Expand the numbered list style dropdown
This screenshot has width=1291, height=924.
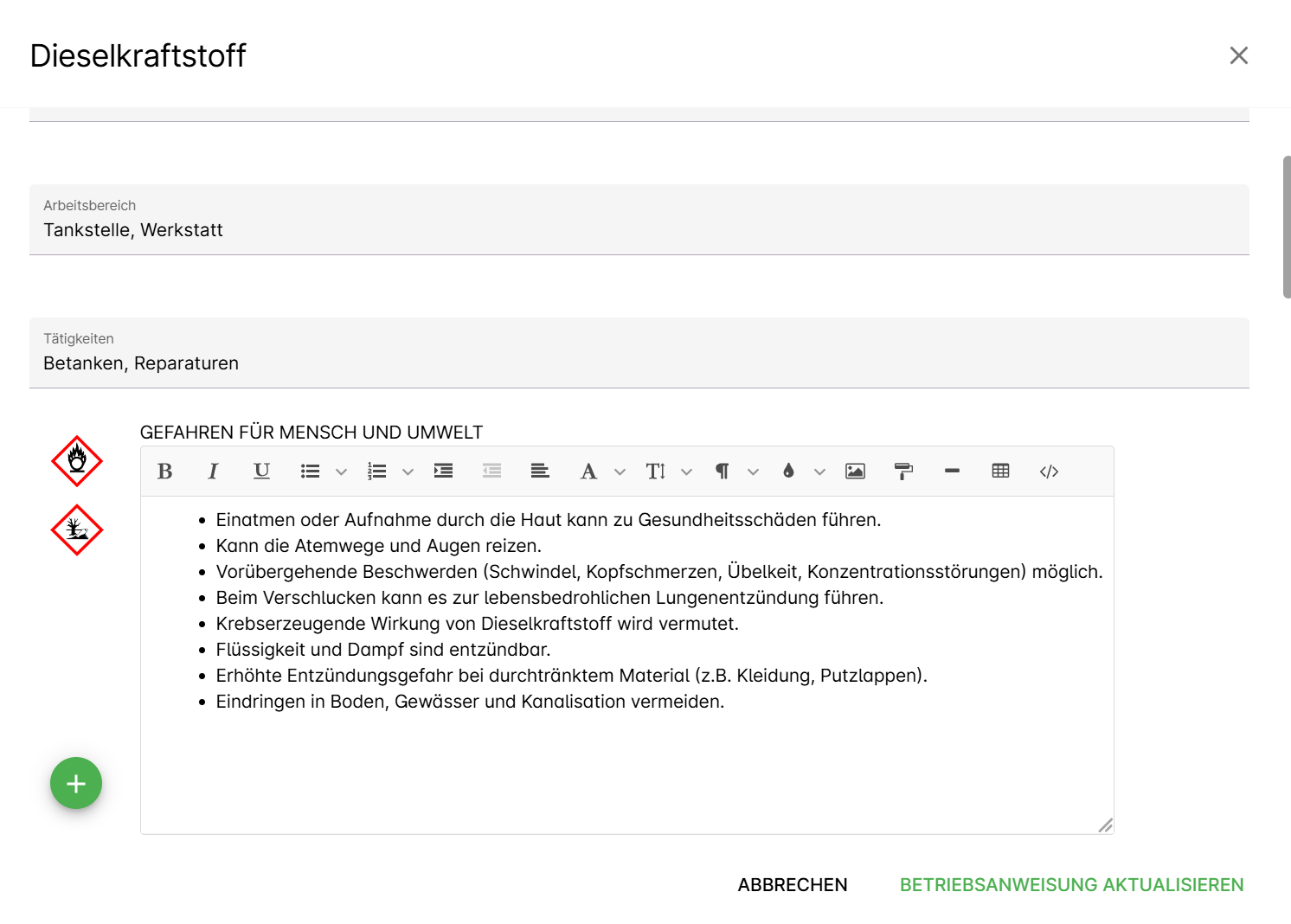coord(408,472)
